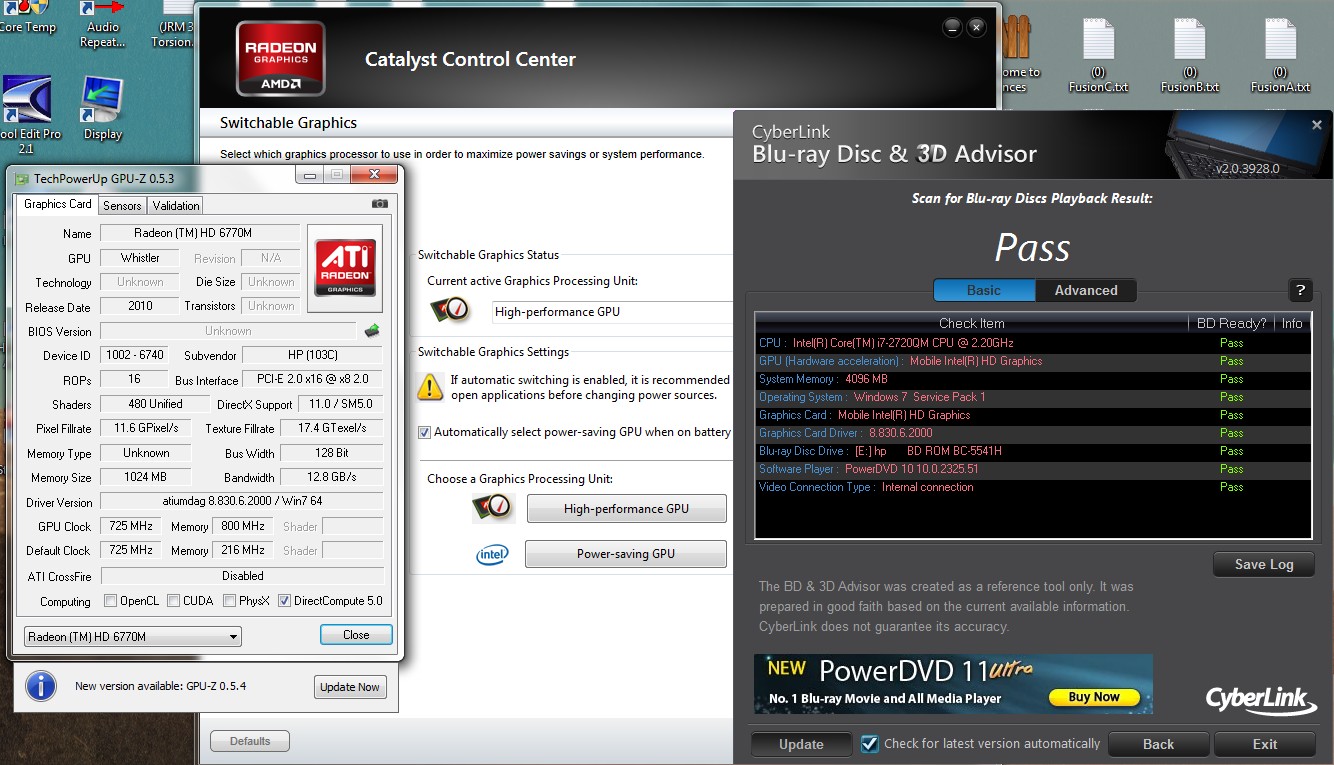The height and width of the screenshot is (765, 1334).
Task: Click the Info column header in Advisor table
Action: click(x=1292, y=323)
